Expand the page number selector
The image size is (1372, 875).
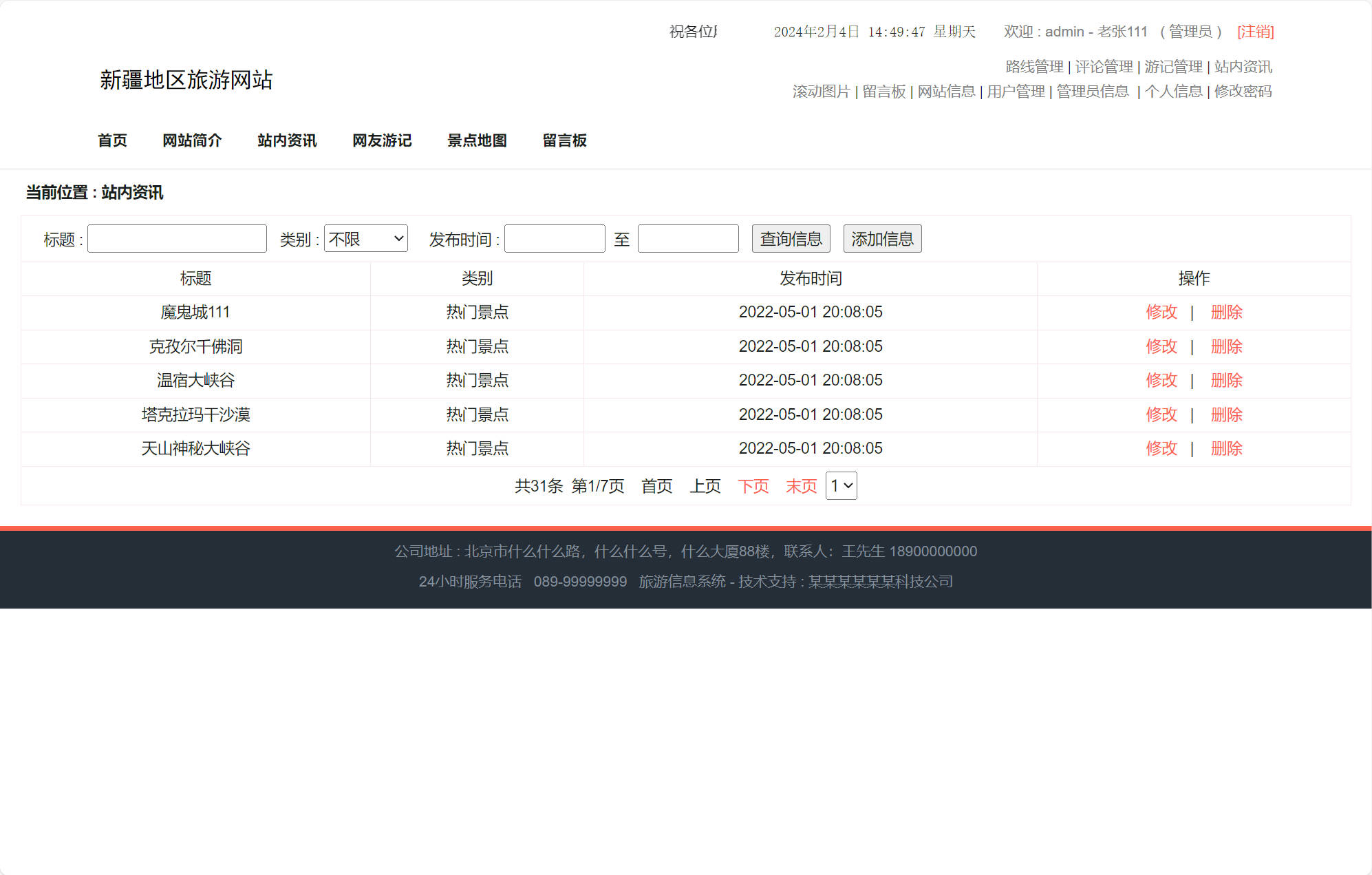point(841,486)
